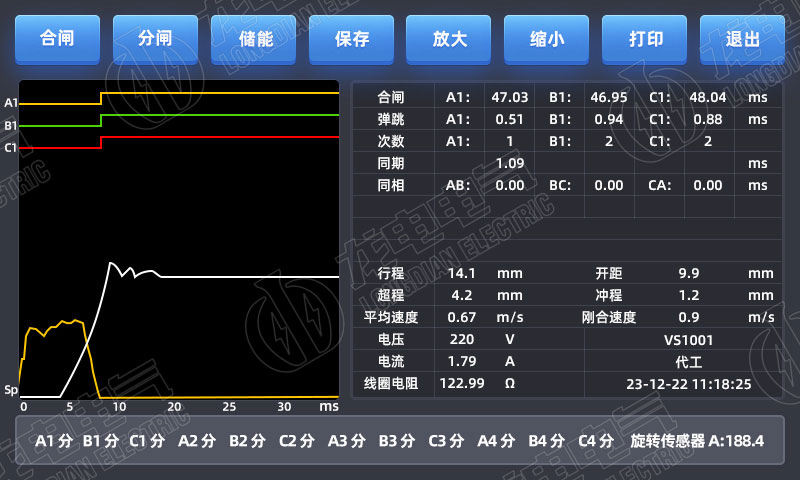The width and height of the screenshot is (800, 480).
Task: Toggle the C4分 channel status
Action: pos(597,440)
